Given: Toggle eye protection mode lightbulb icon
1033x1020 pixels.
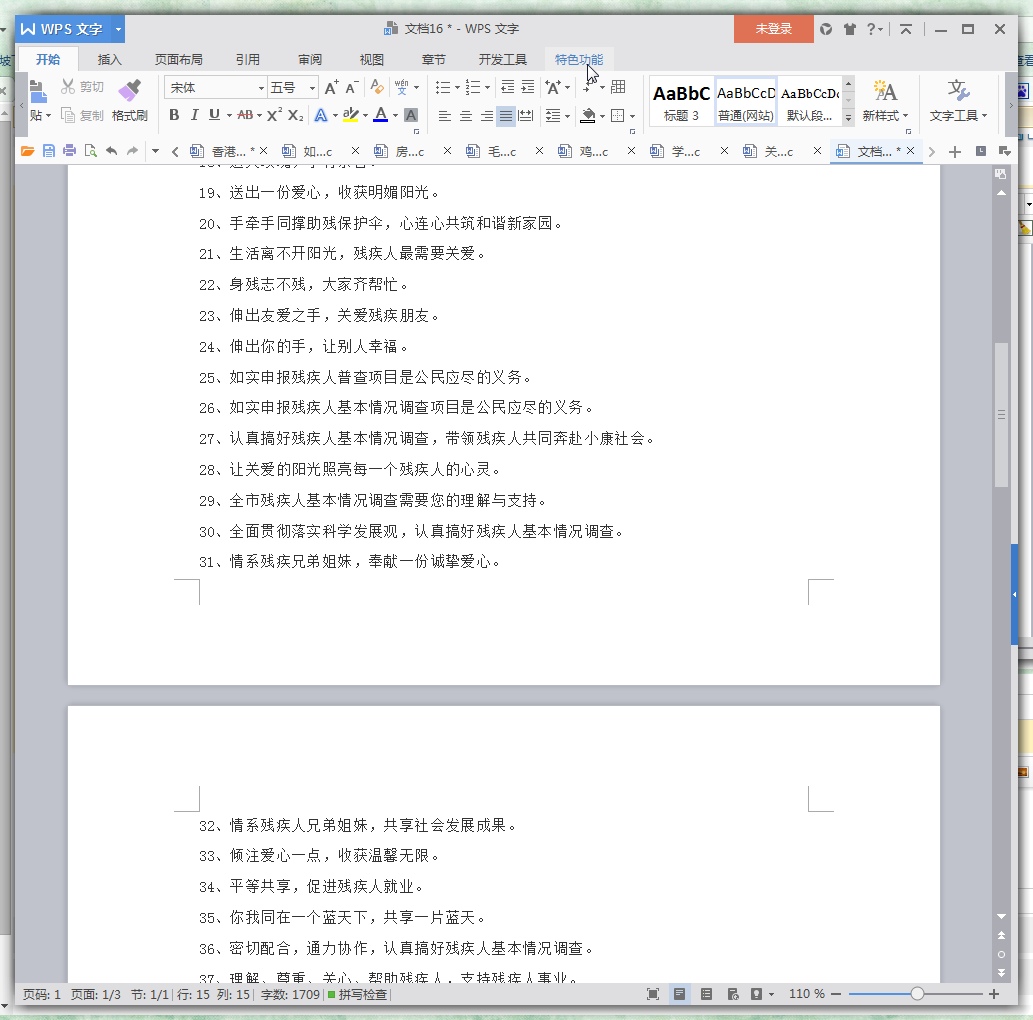Looking at the screenshot, I should 757,994.
